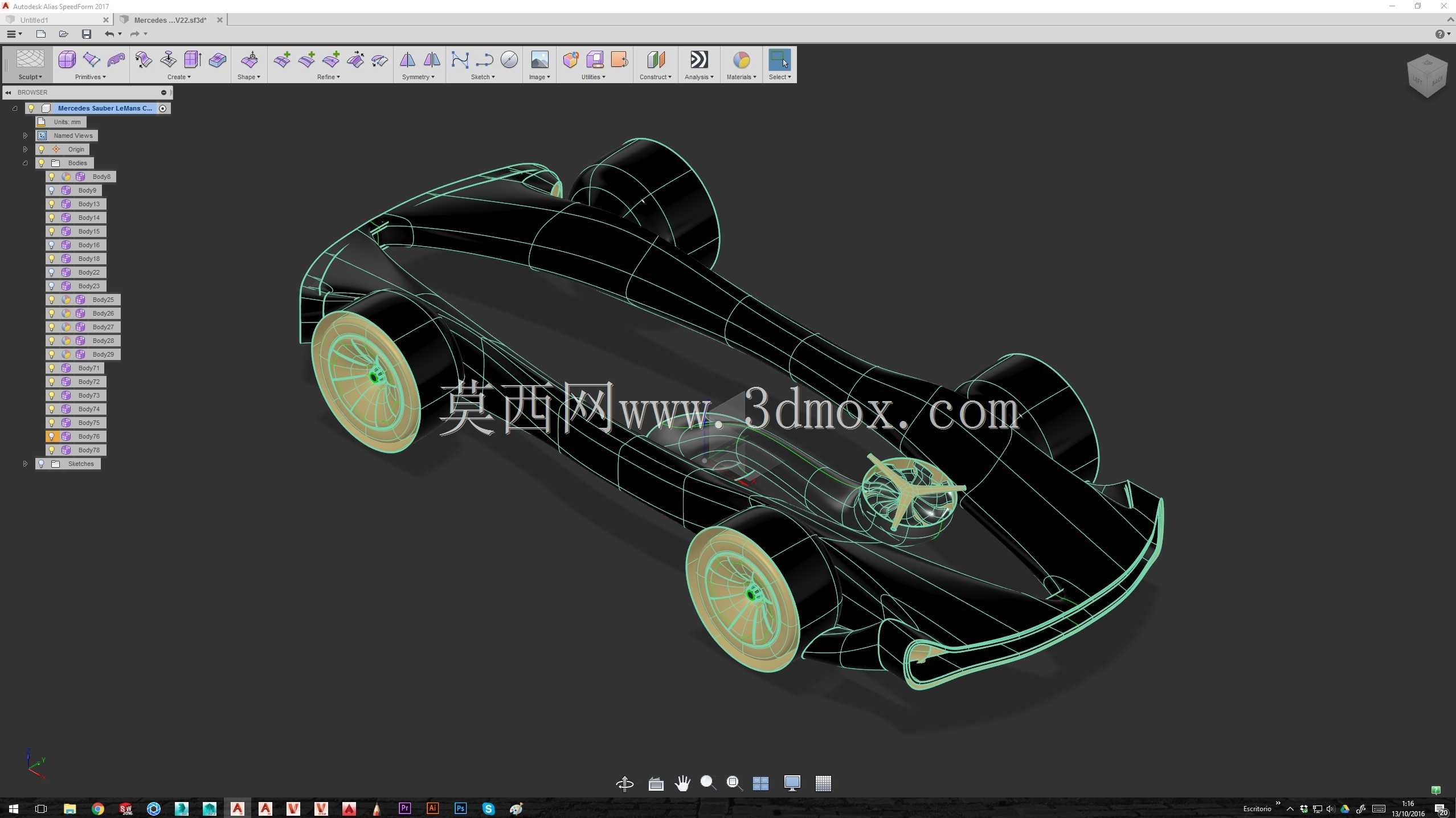Expand the Named Views node
The height and width of the screenshot is (818, 1456).
(x=25, y=136)
